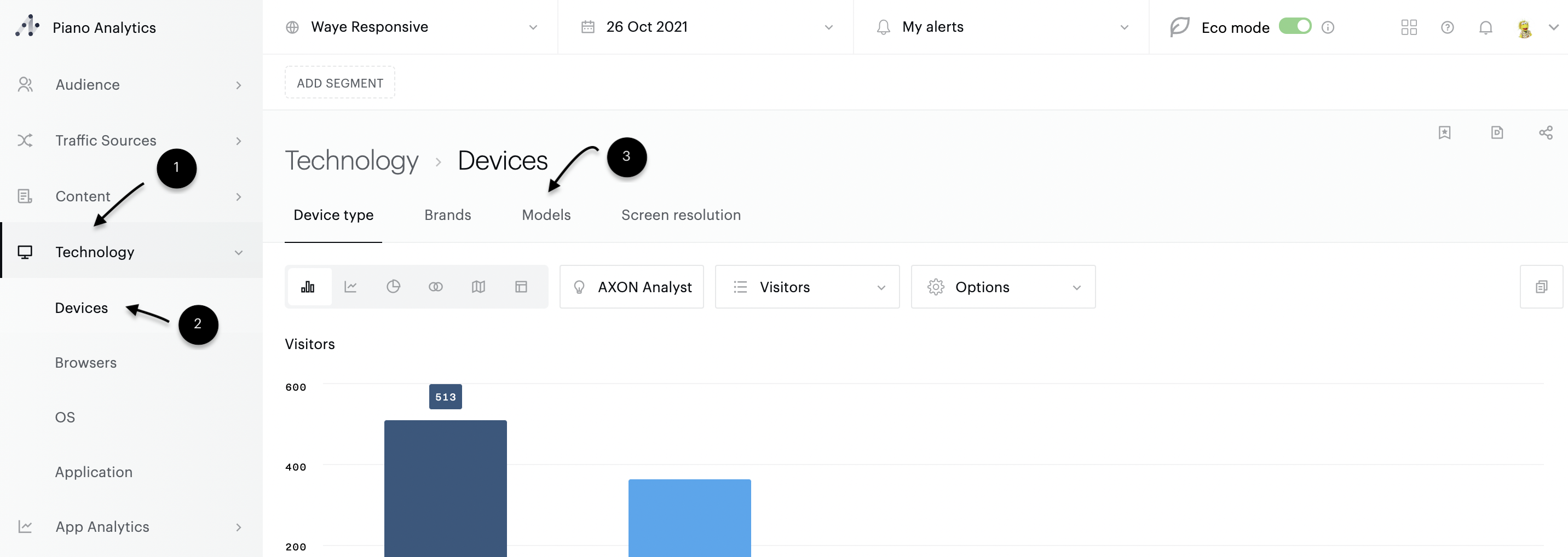Click the ADD SEGMENT button

(x=339, y=83)
